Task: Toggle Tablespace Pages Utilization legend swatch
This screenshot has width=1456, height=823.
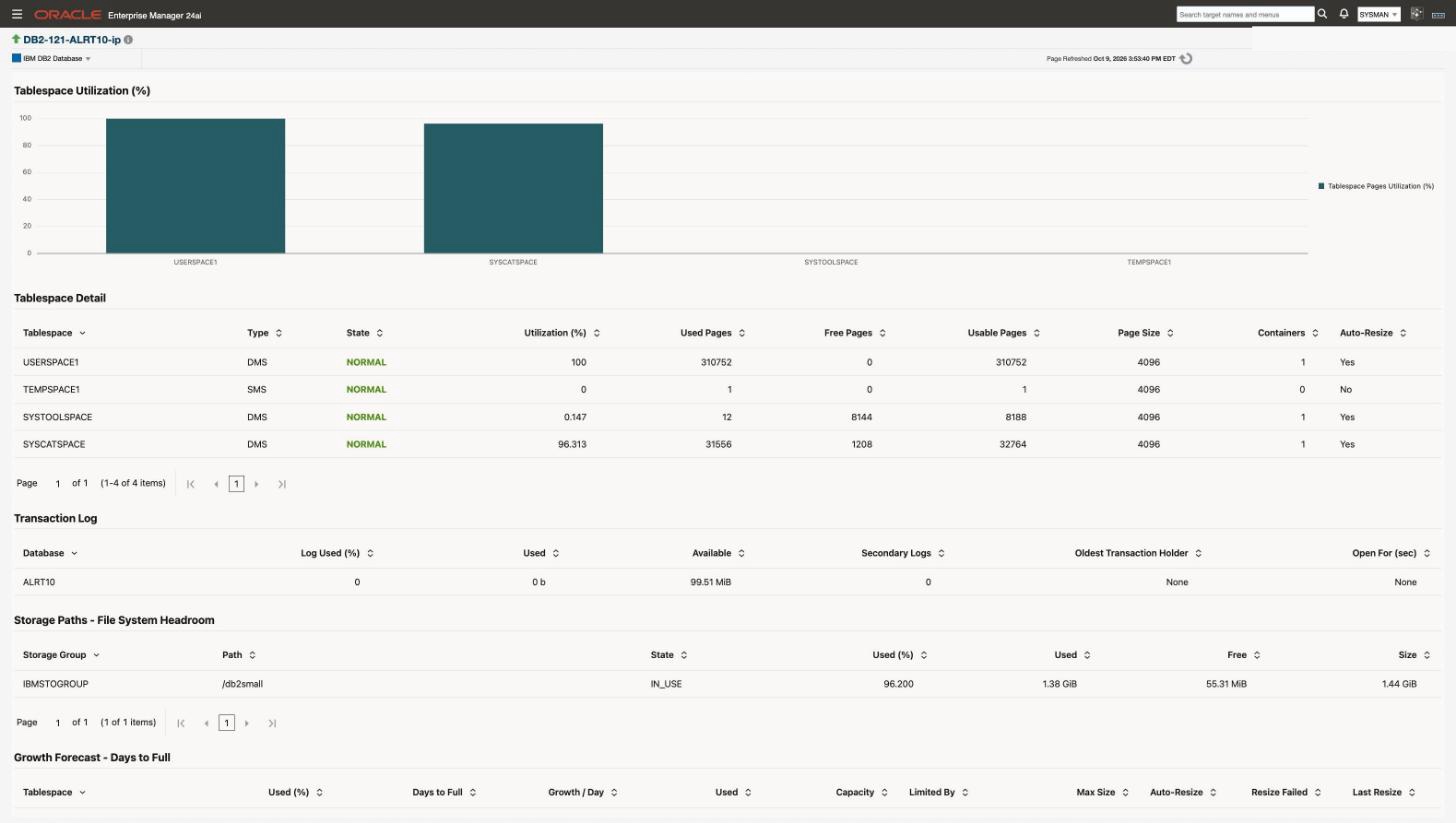Action: 1321,186
